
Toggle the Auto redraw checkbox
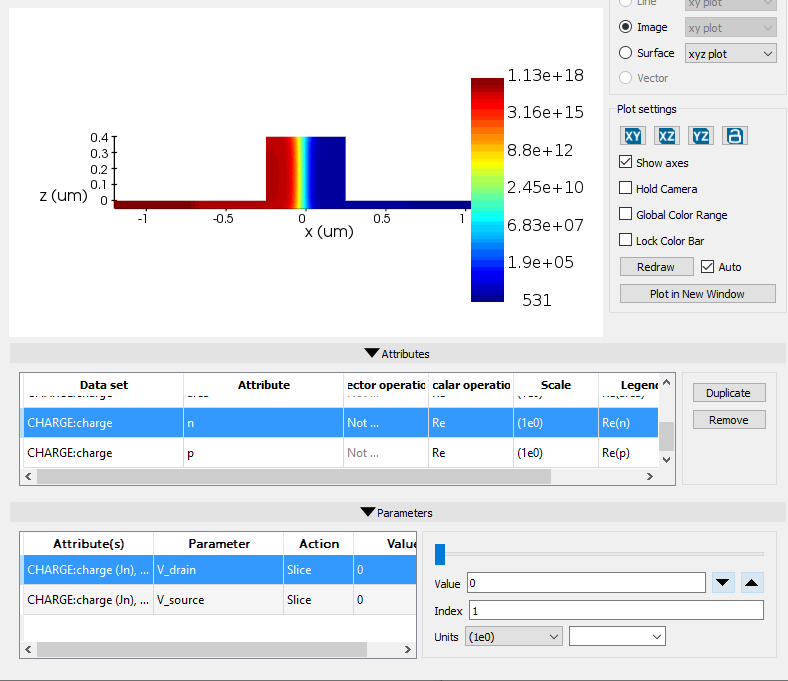707,266
